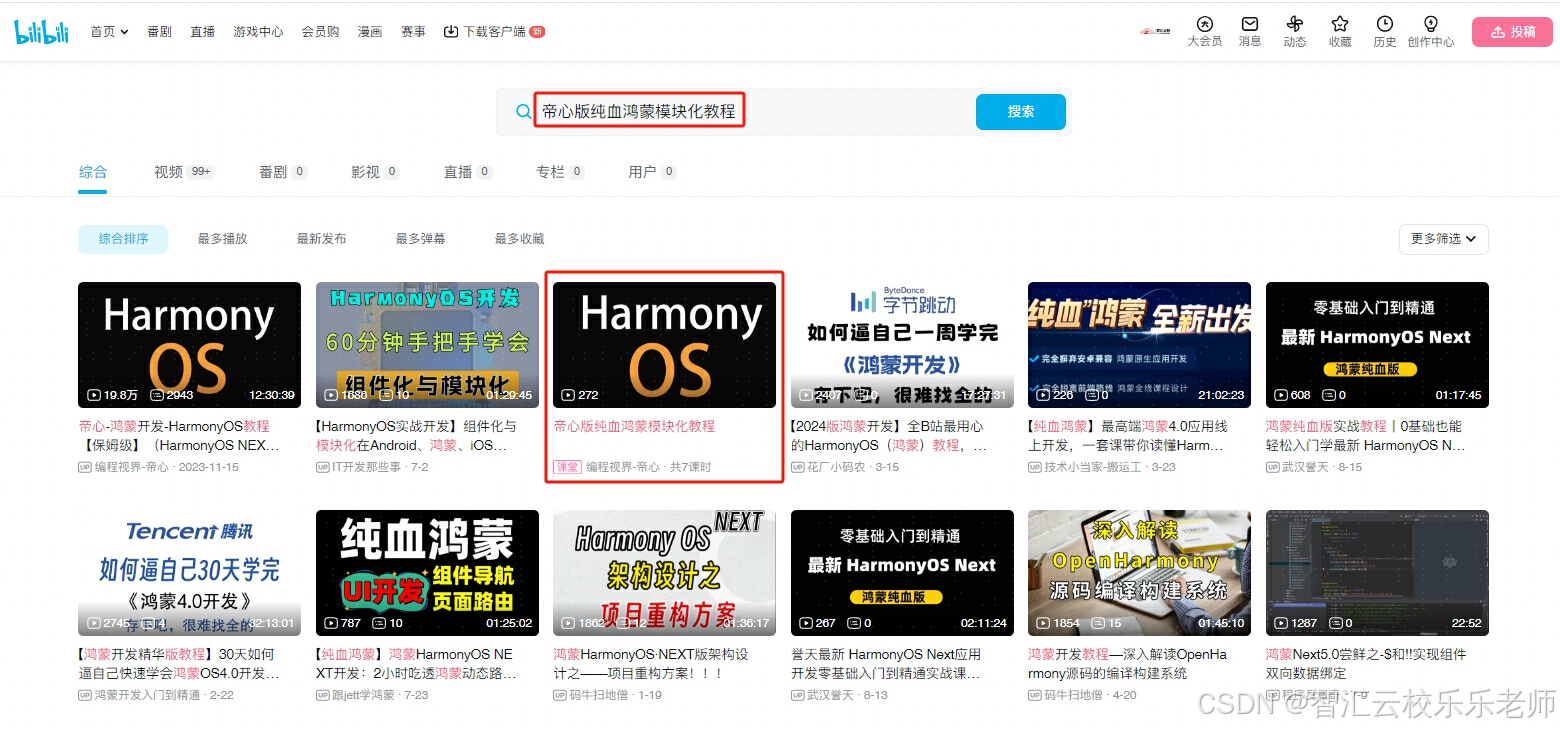
Task: Click the search magnifier icon
Action: pos(523,112)
